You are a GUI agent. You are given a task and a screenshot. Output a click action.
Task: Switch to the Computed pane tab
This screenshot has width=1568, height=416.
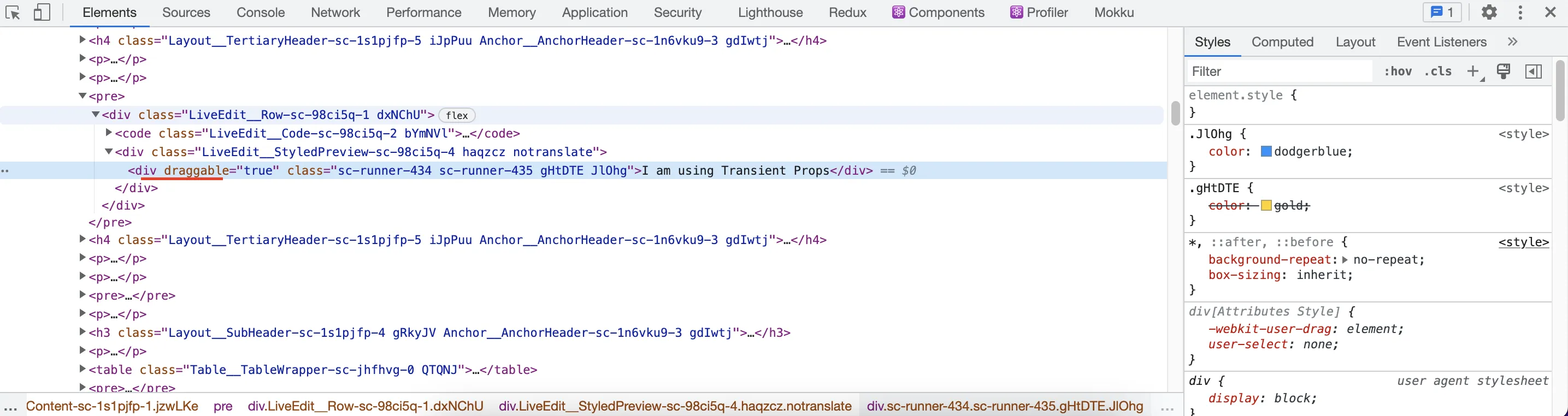coord(1282,42)
